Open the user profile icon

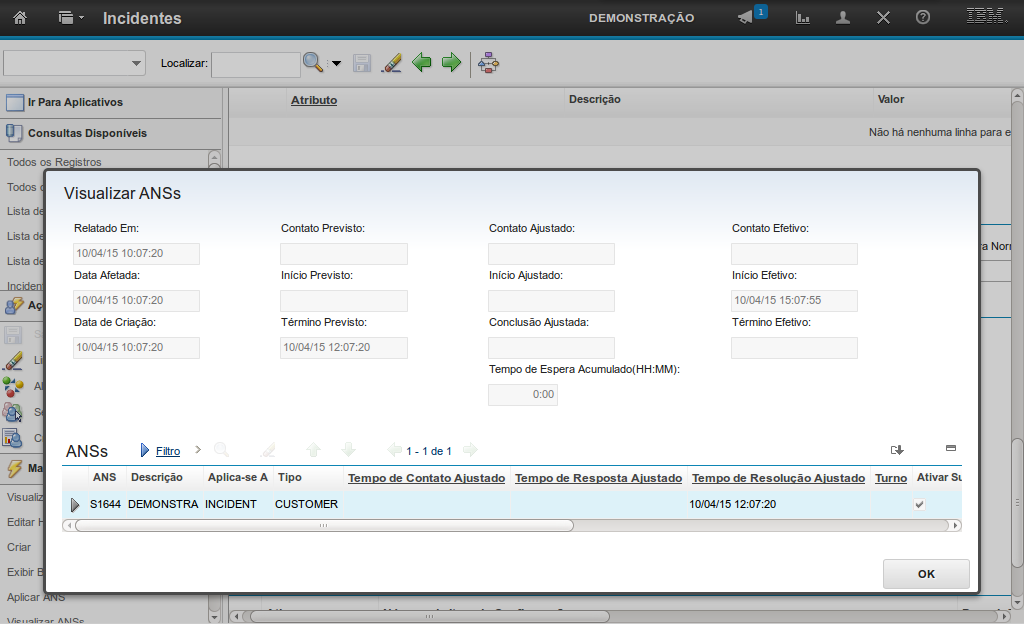click(843, 18)
